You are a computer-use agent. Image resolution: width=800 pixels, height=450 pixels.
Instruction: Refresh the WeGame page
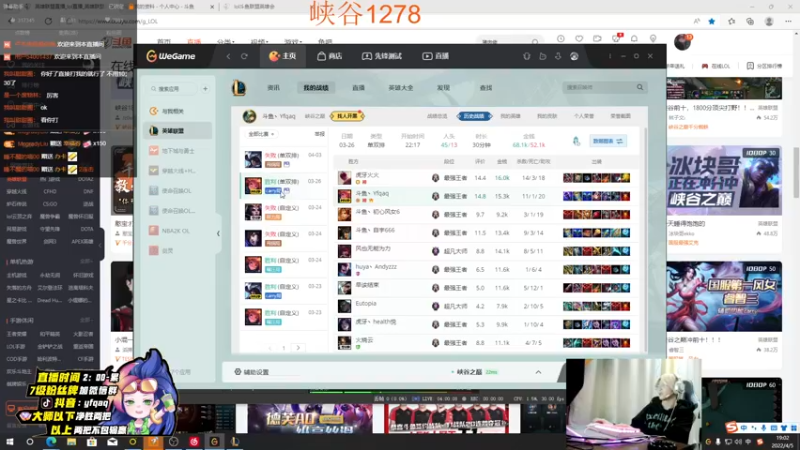coord(244,56)
